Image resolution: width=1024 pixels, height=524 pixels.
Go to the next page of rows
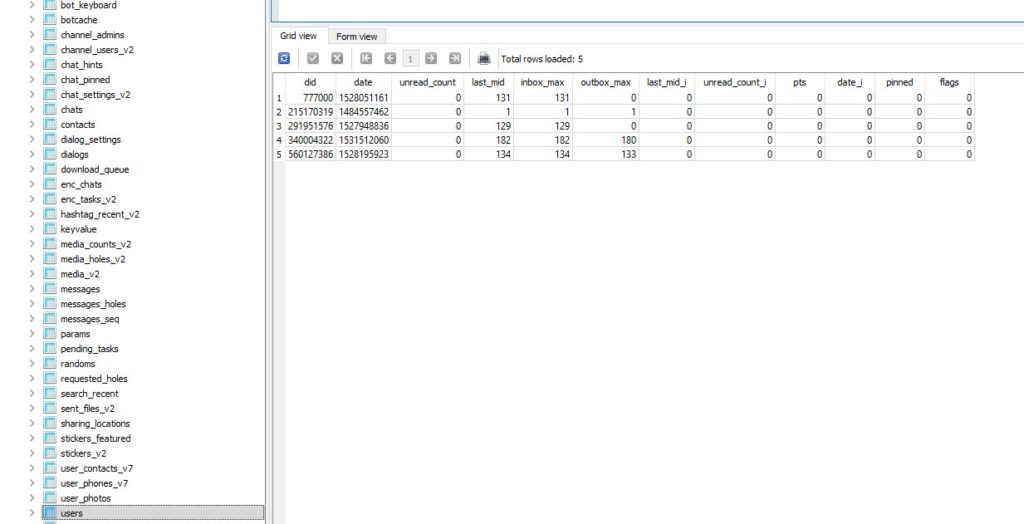click(431, 59)
